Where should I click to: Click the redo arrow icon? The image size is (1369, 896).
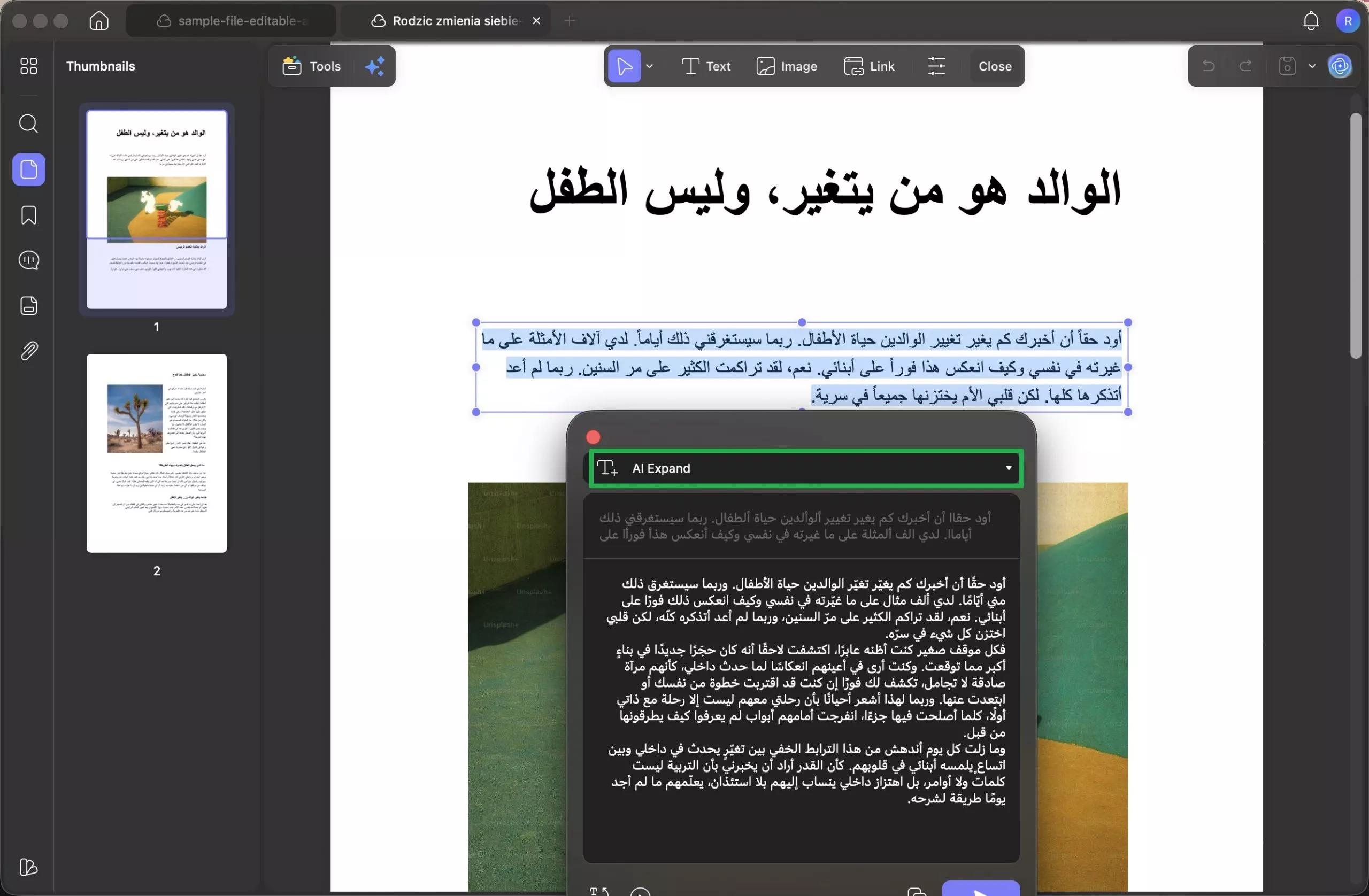point(1245,66)
